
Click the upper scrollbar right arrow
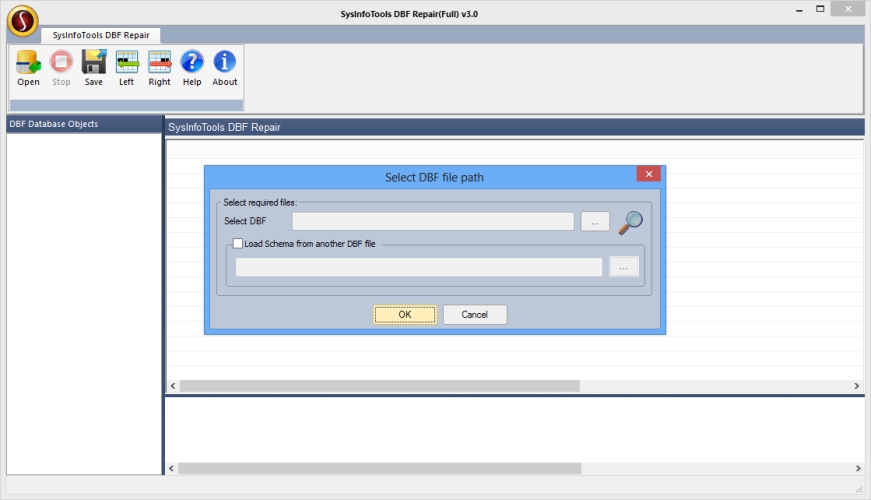click(x=857, y=386)
